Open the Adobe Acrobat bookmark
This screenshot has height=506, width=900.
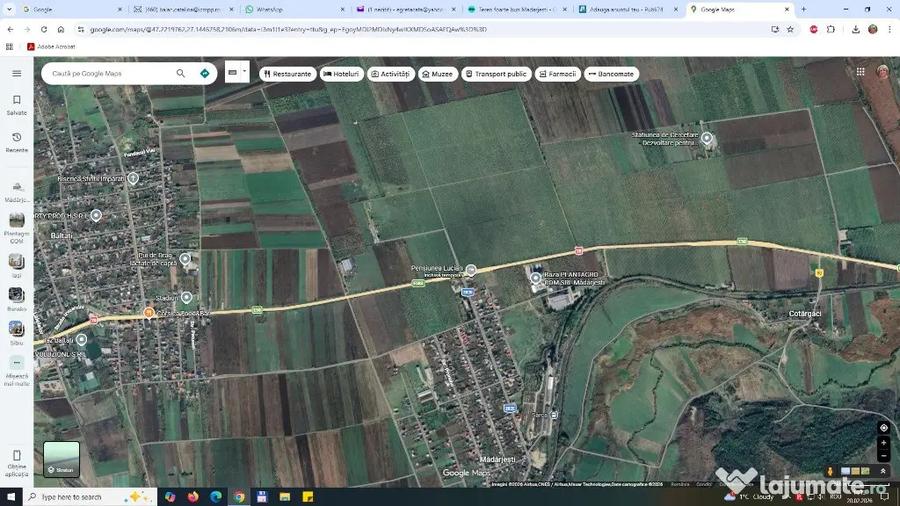[x=51, y=46]
